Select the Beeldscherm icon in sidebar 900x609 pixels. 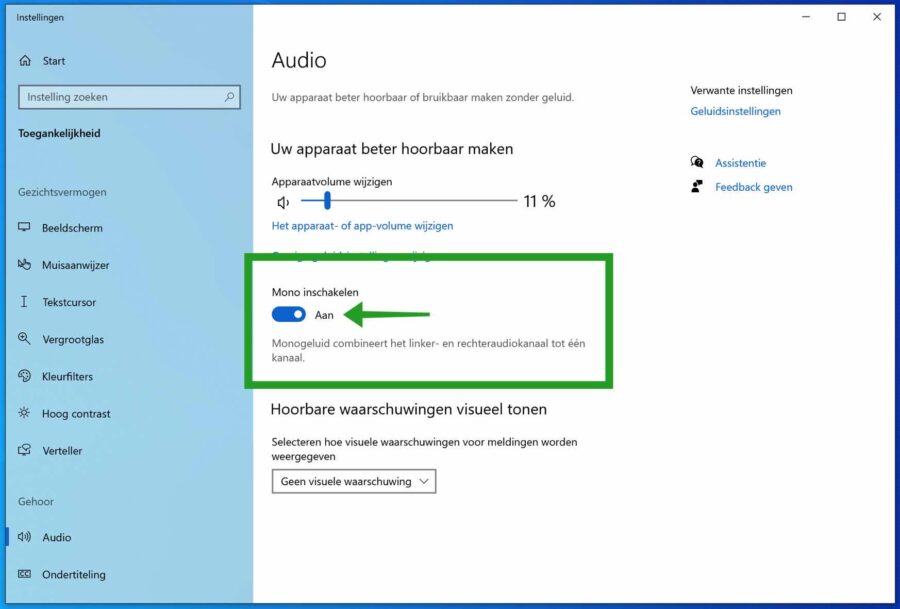point(24,227)
